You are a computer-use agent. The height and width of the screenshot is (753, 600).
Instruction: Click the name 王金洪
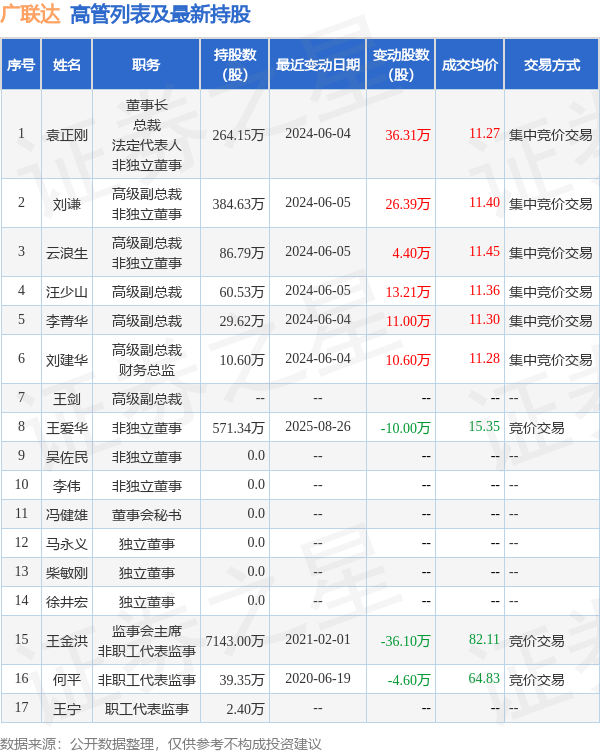point(67,641)
